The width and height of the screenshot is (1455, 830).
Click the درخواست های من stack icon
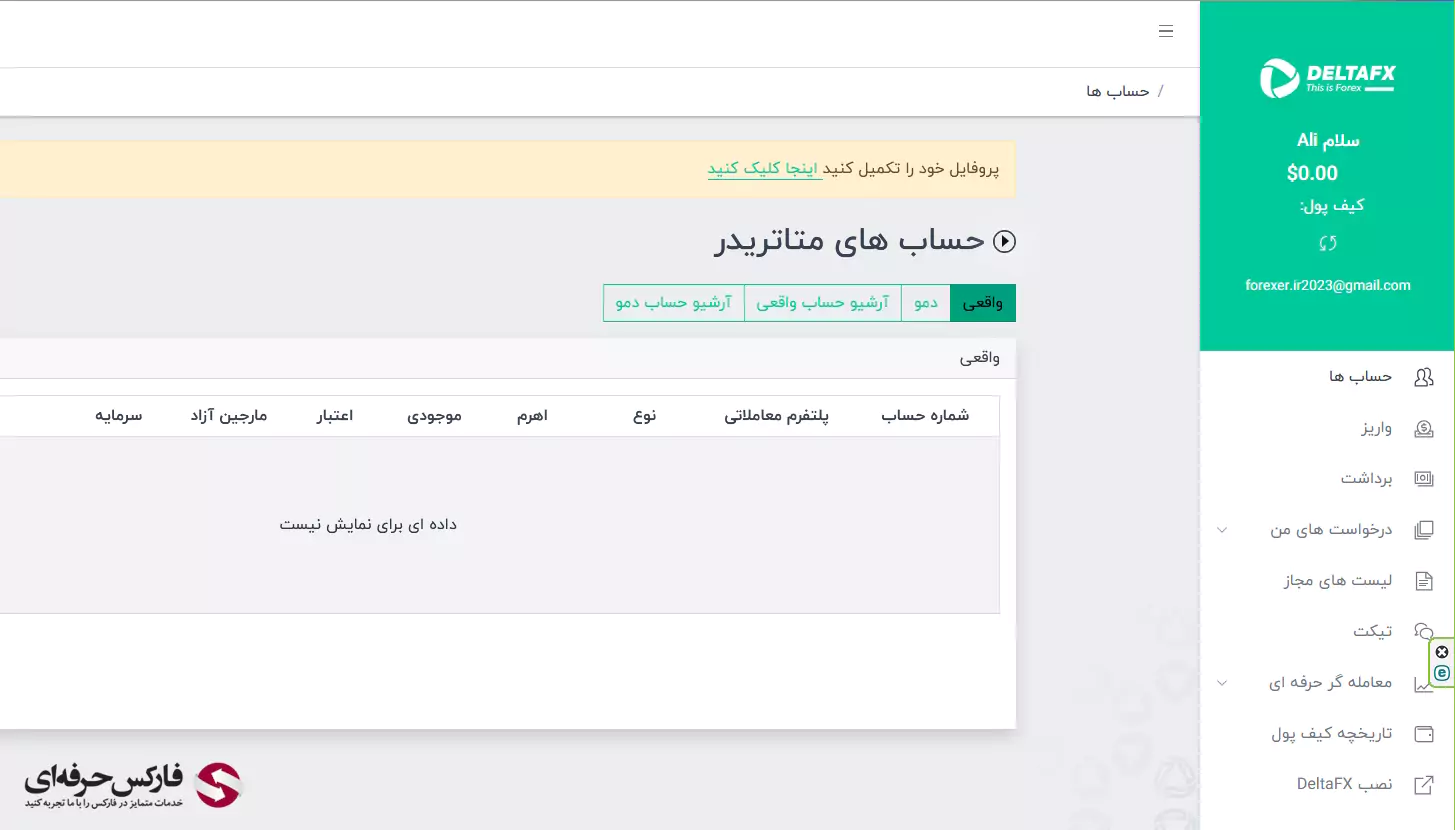tap(1424, 530)
